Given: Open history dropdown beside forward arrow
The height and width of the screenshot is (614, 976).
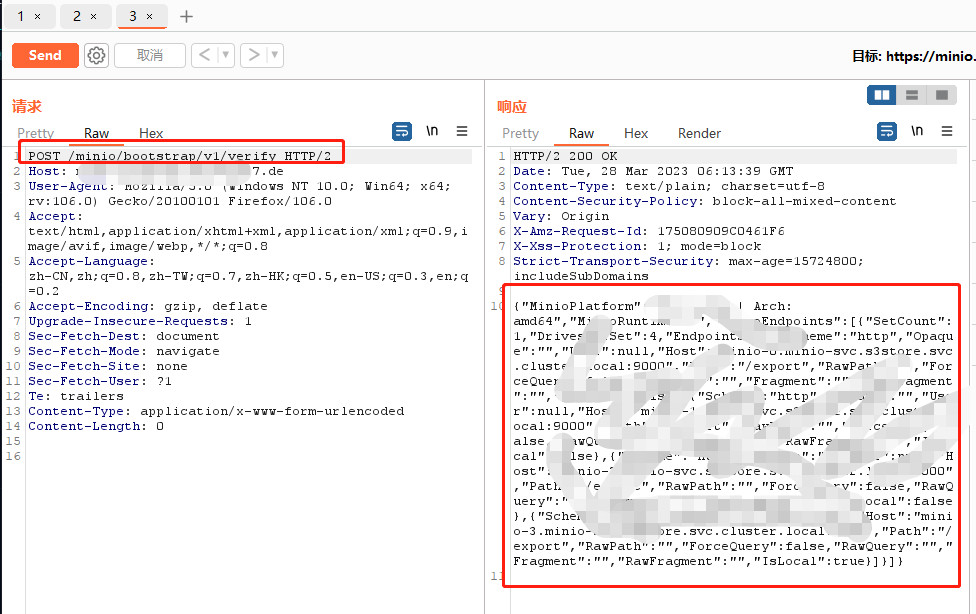Looking at the screenshot, I should coord(275,55).
